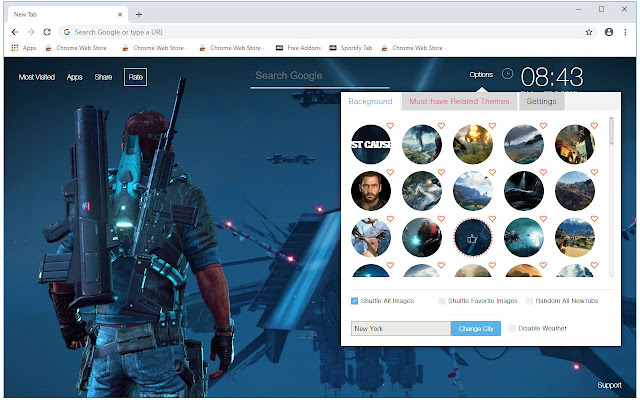Screen dimensions: 640x400
Task: Click the clock icon beside the time
Action: coord(507,74)
